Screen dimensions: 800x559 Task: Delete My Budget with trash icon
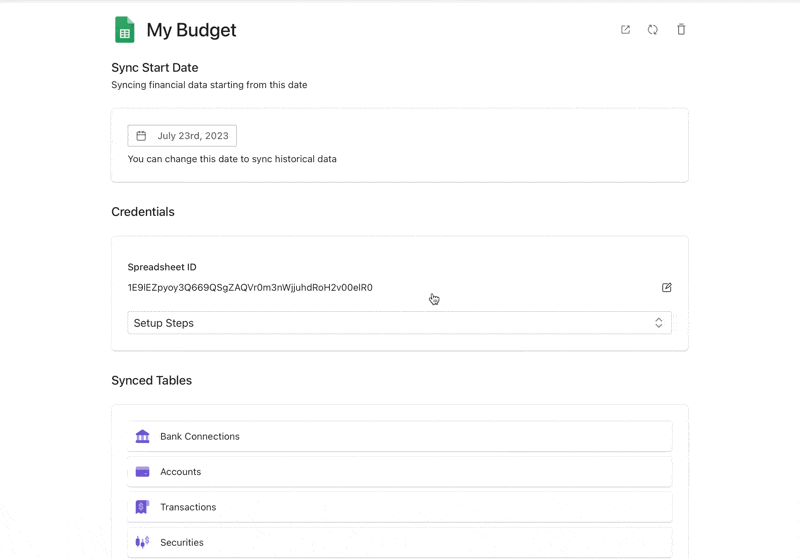[x=681, y=30]
